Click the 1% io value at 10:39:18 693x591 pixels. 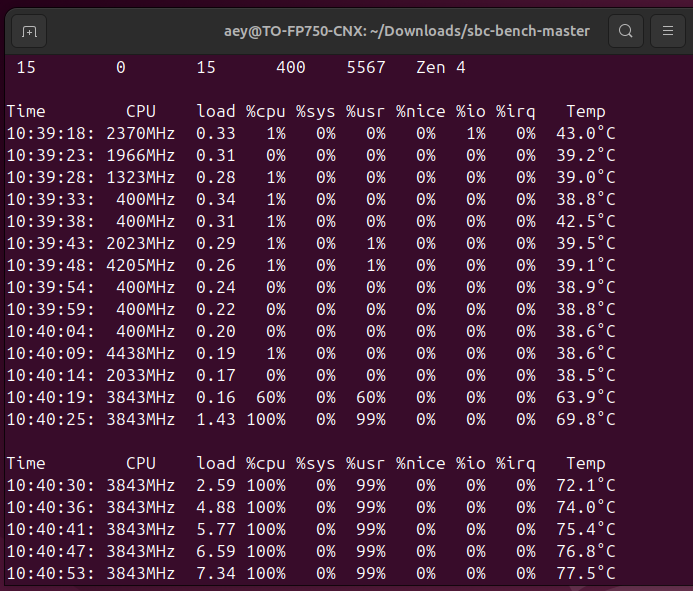(x=476, y=133)
